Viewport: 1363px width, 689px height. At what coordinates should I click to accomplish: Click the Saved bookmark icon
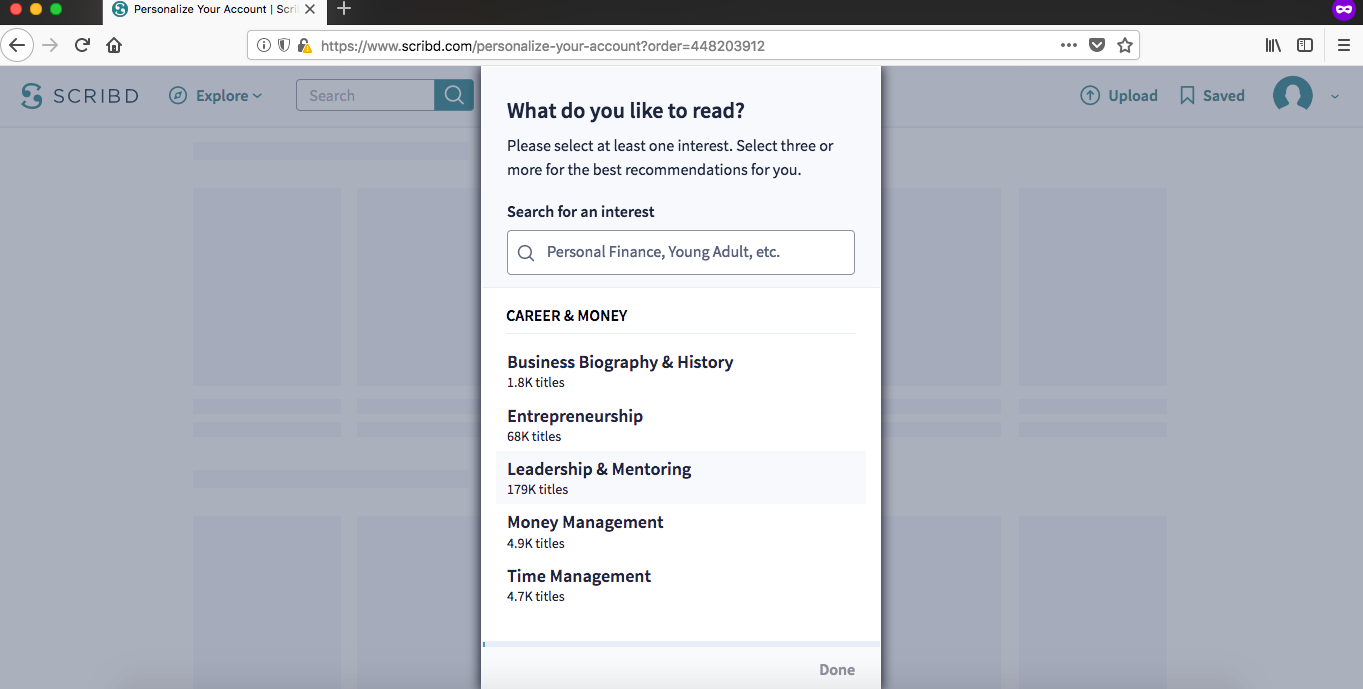pos(1187,96)
